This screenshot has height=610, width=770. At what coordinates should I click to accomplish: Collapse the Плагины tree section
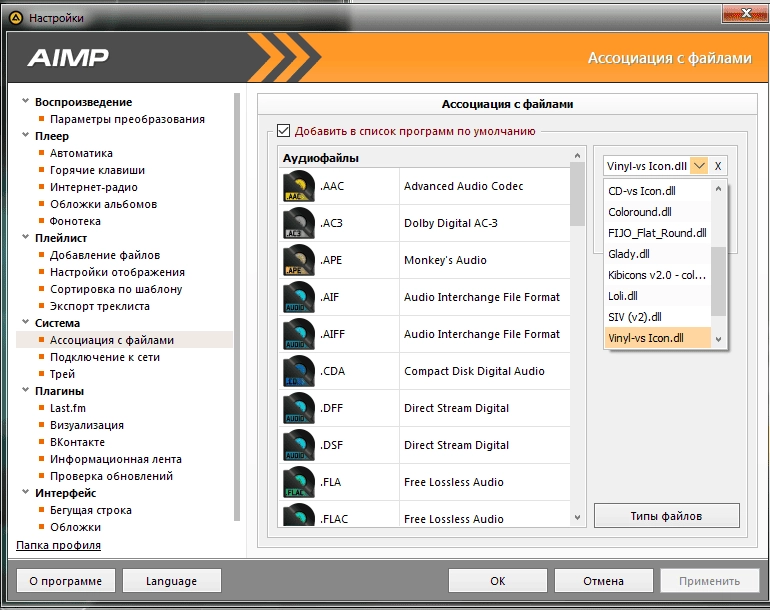pyautogui.click(x=26, y=390)
